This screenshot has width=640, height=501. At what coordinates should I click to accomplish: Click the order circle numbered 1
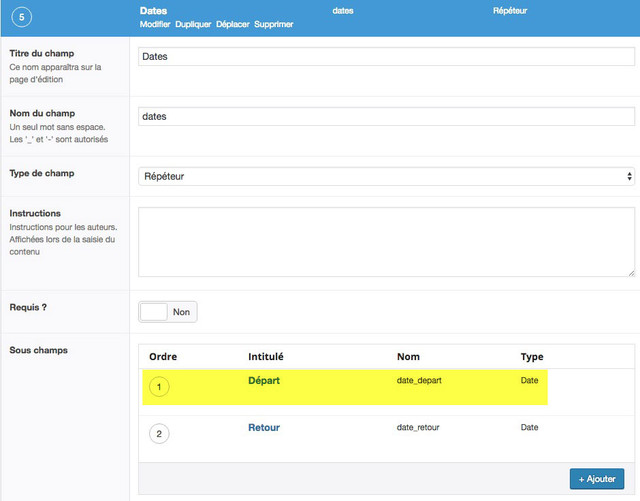[159, 387]
